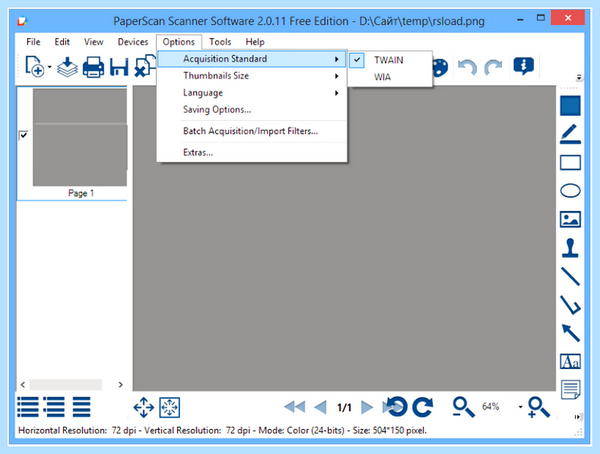Click the info speech-bubble icon

click(523, 66)
